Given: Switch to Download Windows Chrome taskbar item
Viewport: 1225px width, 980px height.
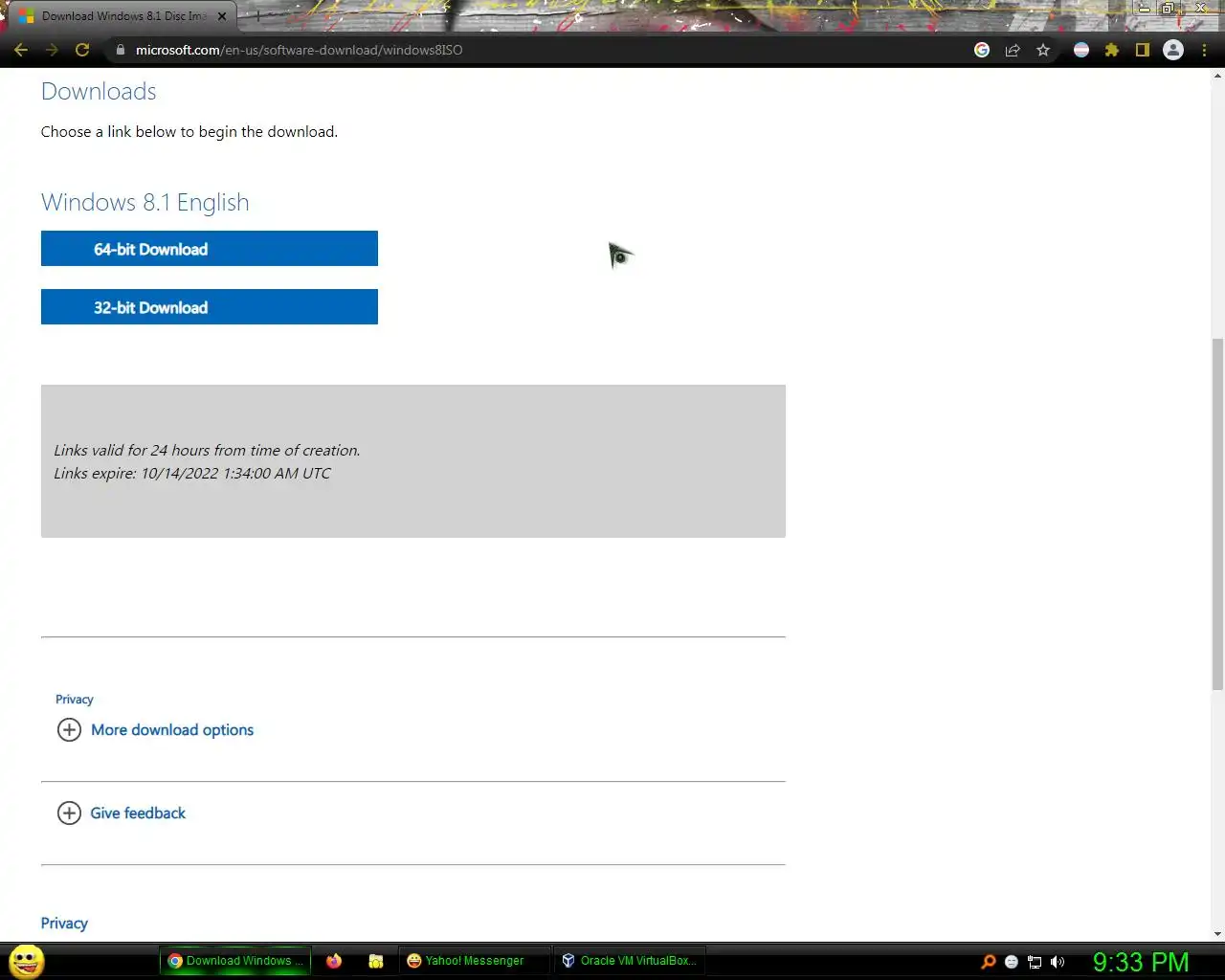Looking at the screenshot, I should click(235, 961).
